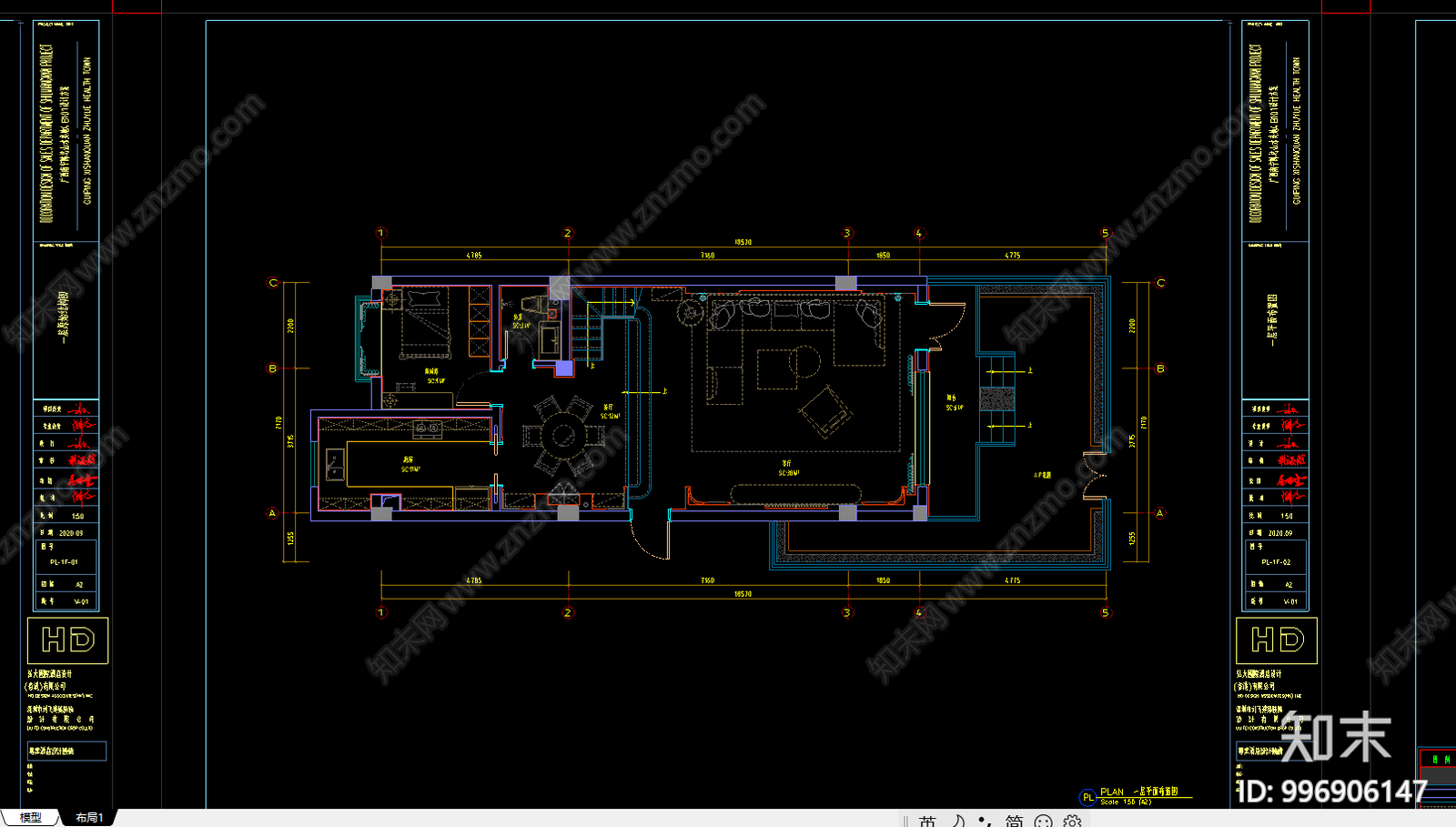Open the emoji smiley panel in IME bar
Viewport: 1456px width, 827px height.
pyautogui.click(x=1044, y=821)
